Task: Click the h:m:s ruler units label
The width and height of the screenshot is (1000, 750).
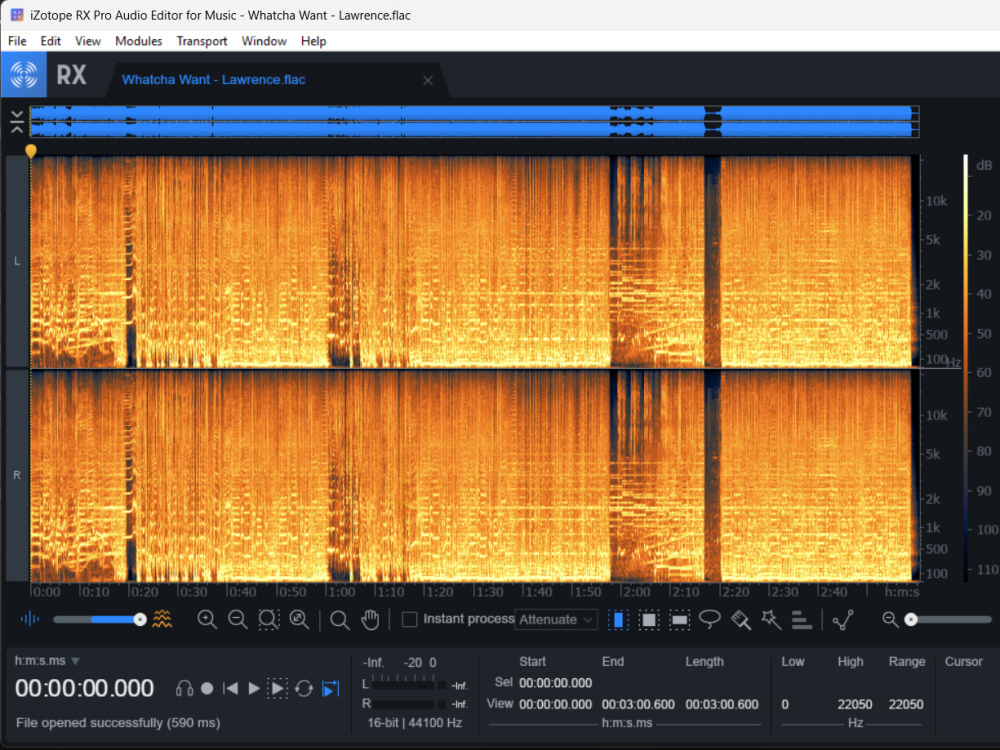Action: (x=902, y=592)
